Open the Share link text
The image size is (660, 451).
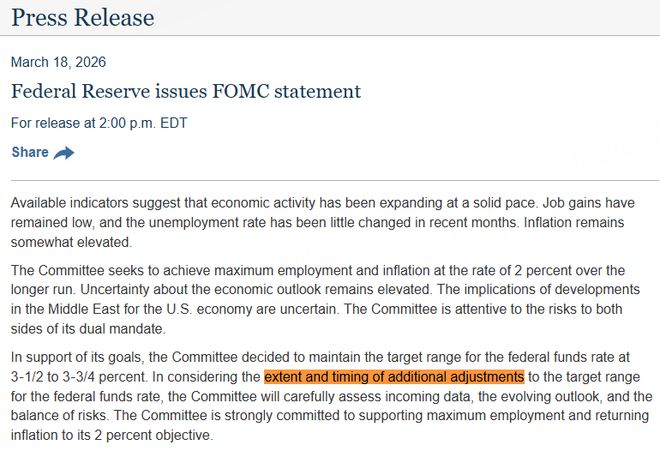point(30,152)
